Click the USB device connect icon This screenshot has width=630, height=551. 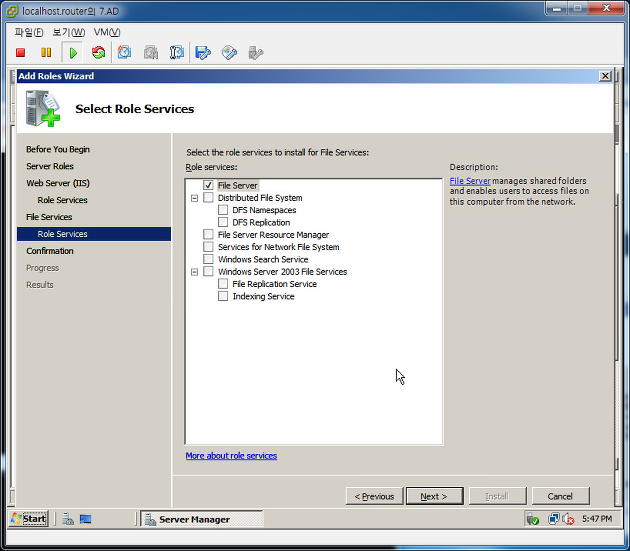[x=256, y=53]
